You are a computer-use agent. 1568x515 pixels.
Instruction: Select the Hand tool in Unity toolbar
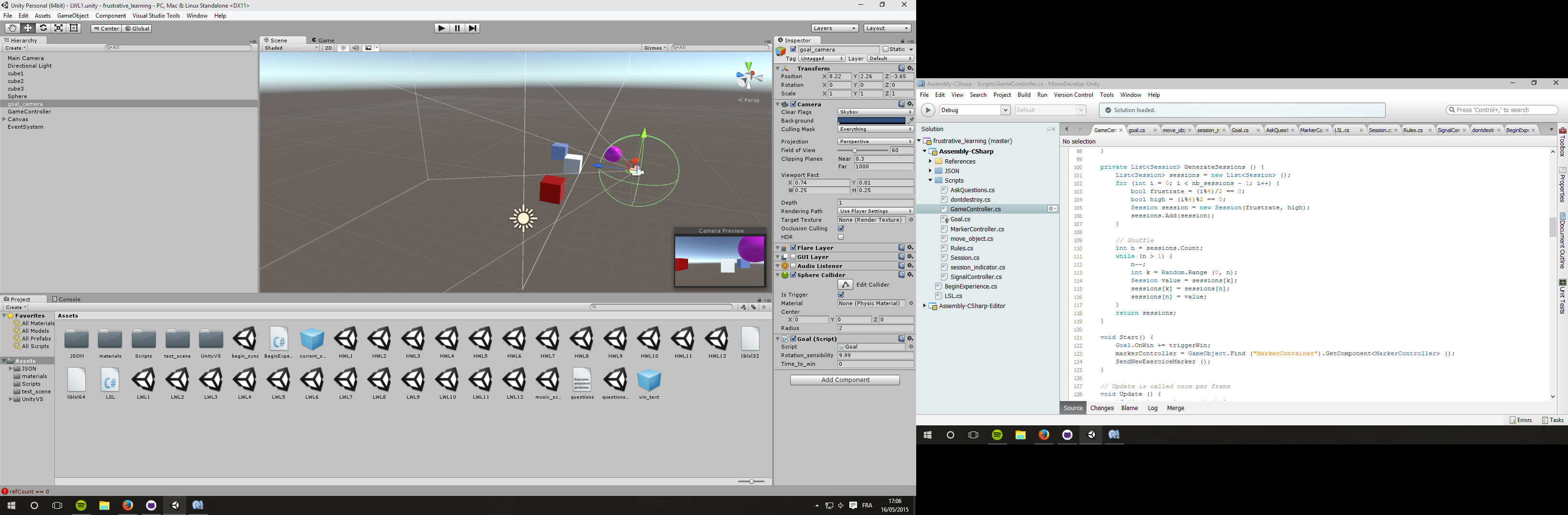pos(11,29)
